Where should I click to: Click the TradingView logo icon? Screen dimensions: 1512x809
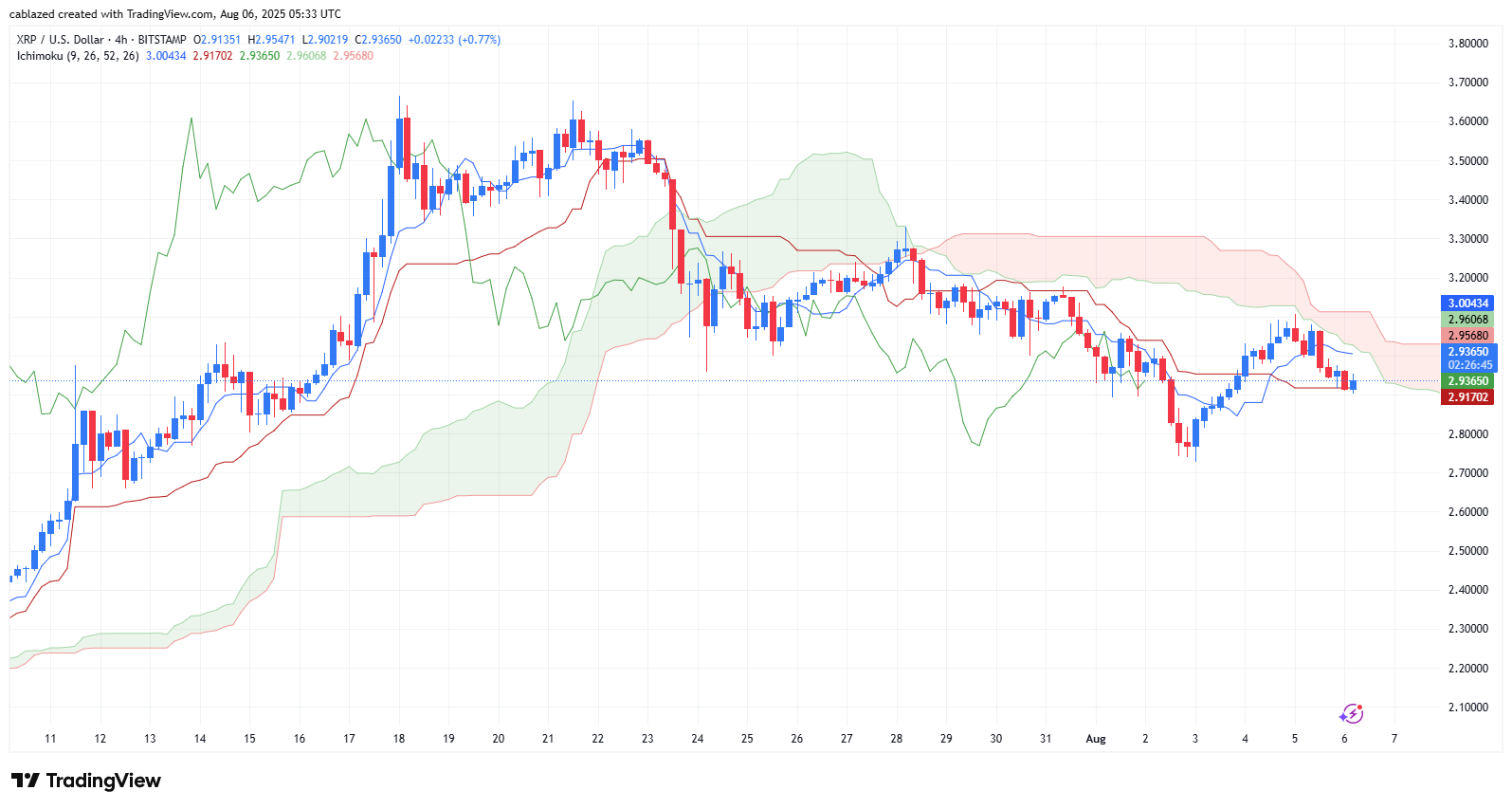[x=26, y=781]
